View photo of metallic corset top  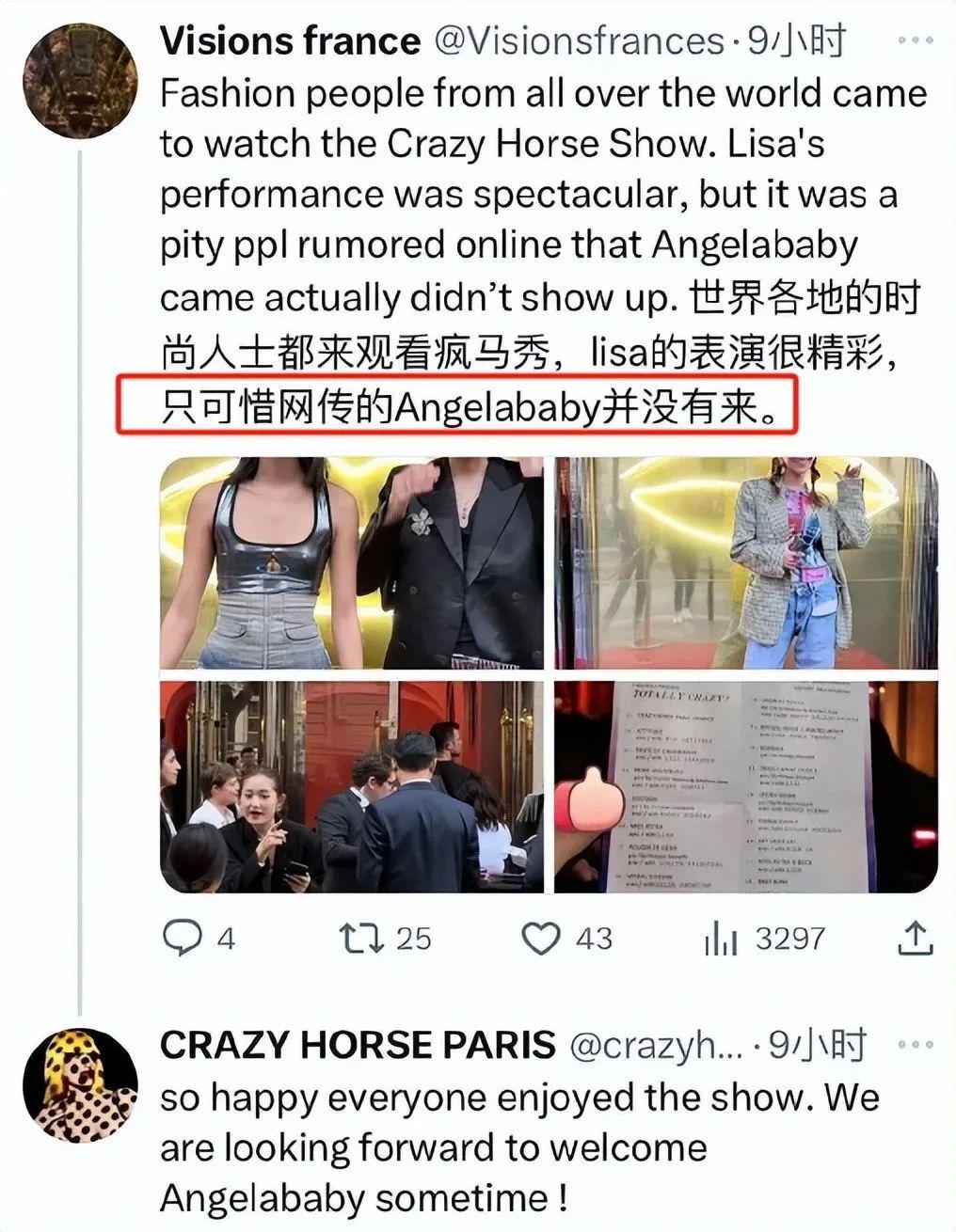tap(352, 562)
